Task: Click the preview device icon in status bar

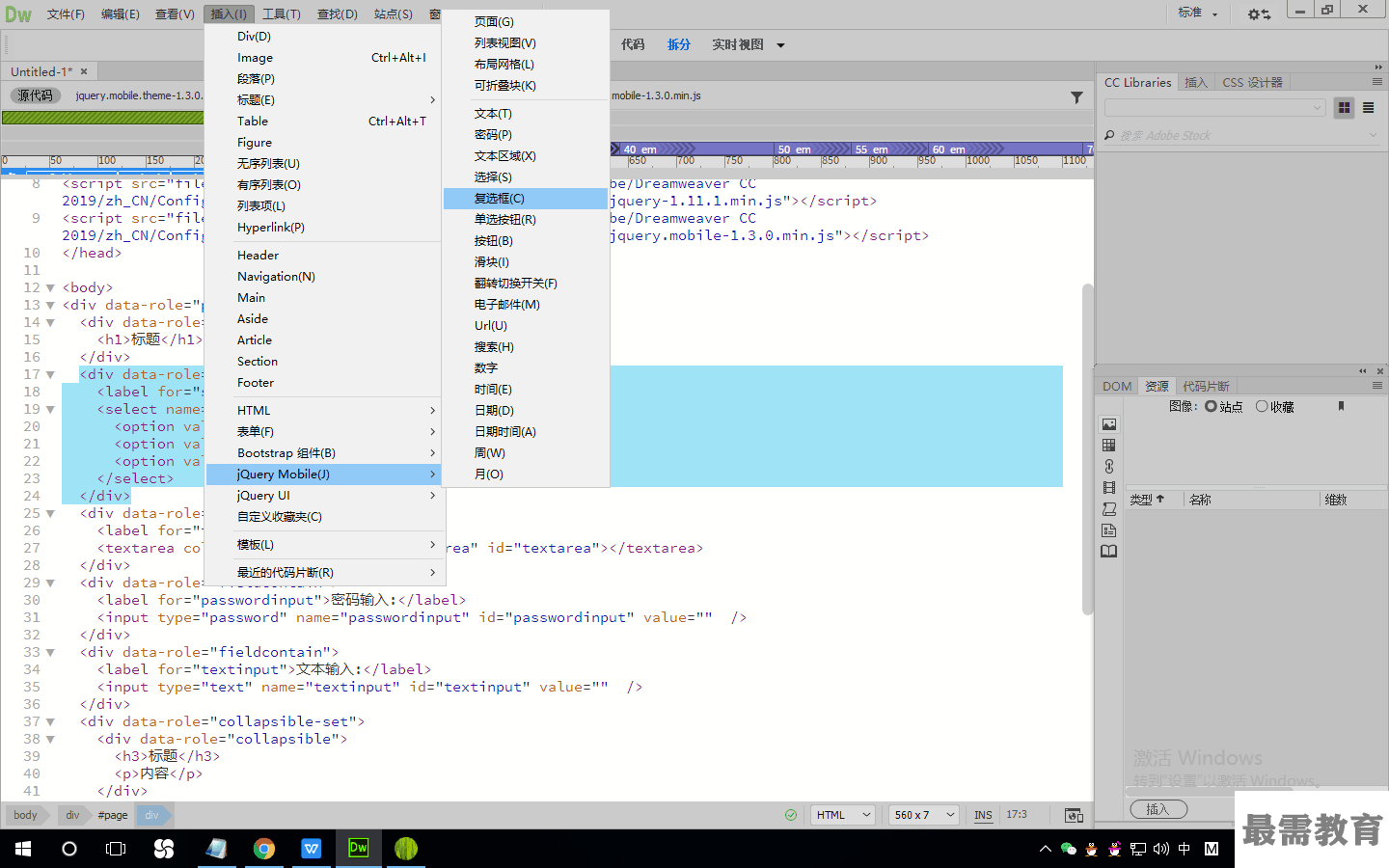Action: click(x=1074, y=815)
